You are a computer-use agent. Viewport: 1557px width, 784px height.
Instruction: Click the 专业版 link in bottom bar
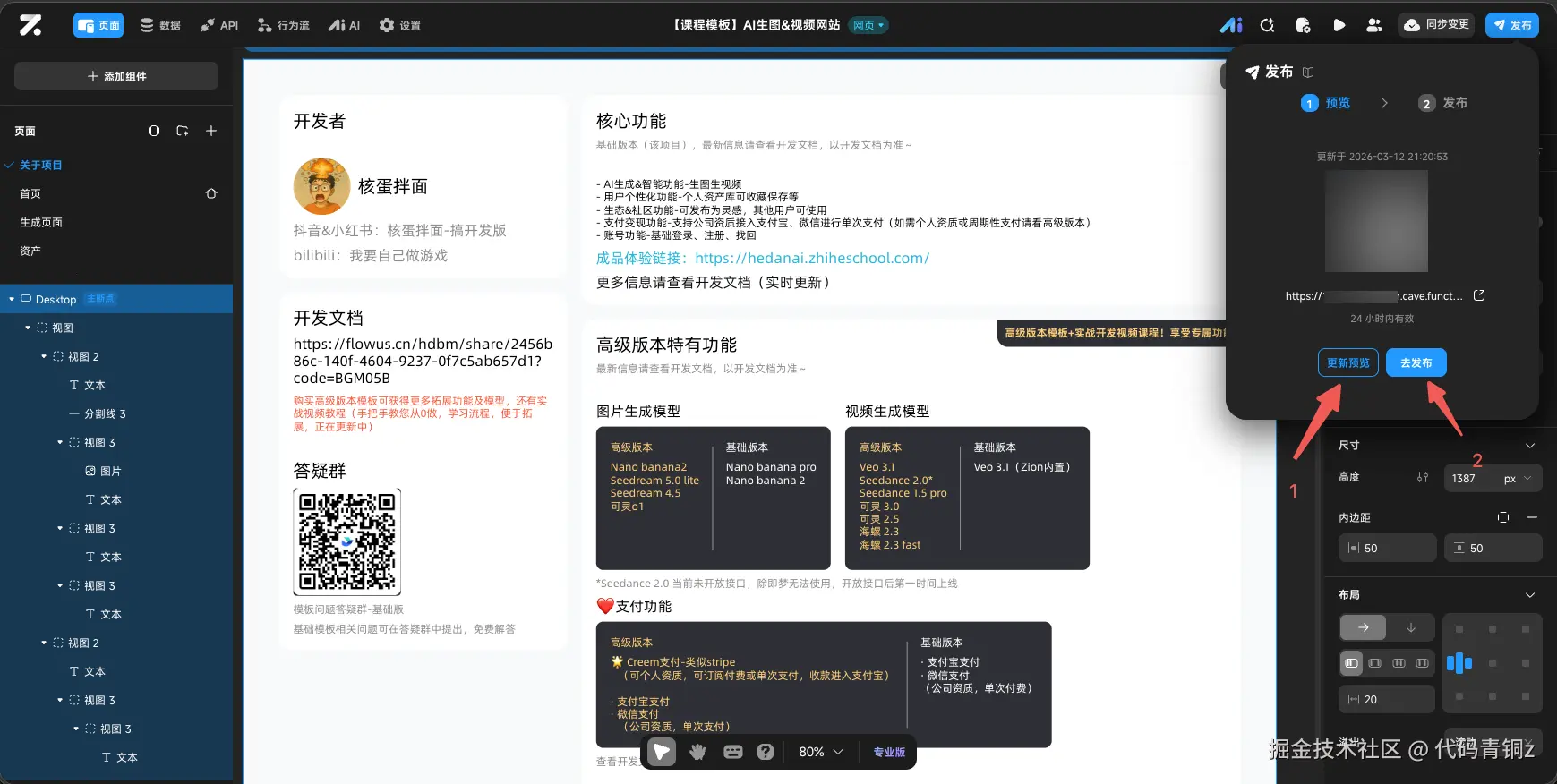click(x=889, y=752)
